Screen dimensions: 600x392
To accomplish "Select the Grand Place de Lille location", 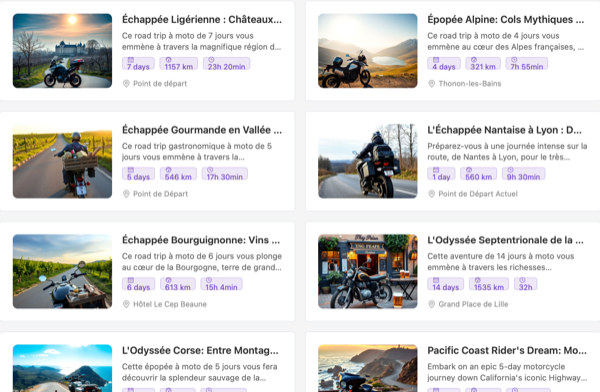I will coord(473,304).
